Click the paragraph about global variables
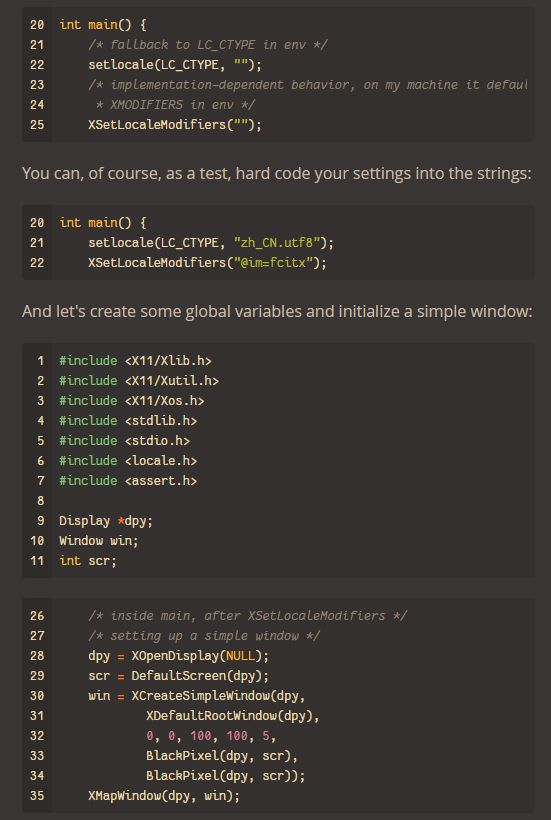Screen dimensions: 551x820 click(x=277, y=311)
